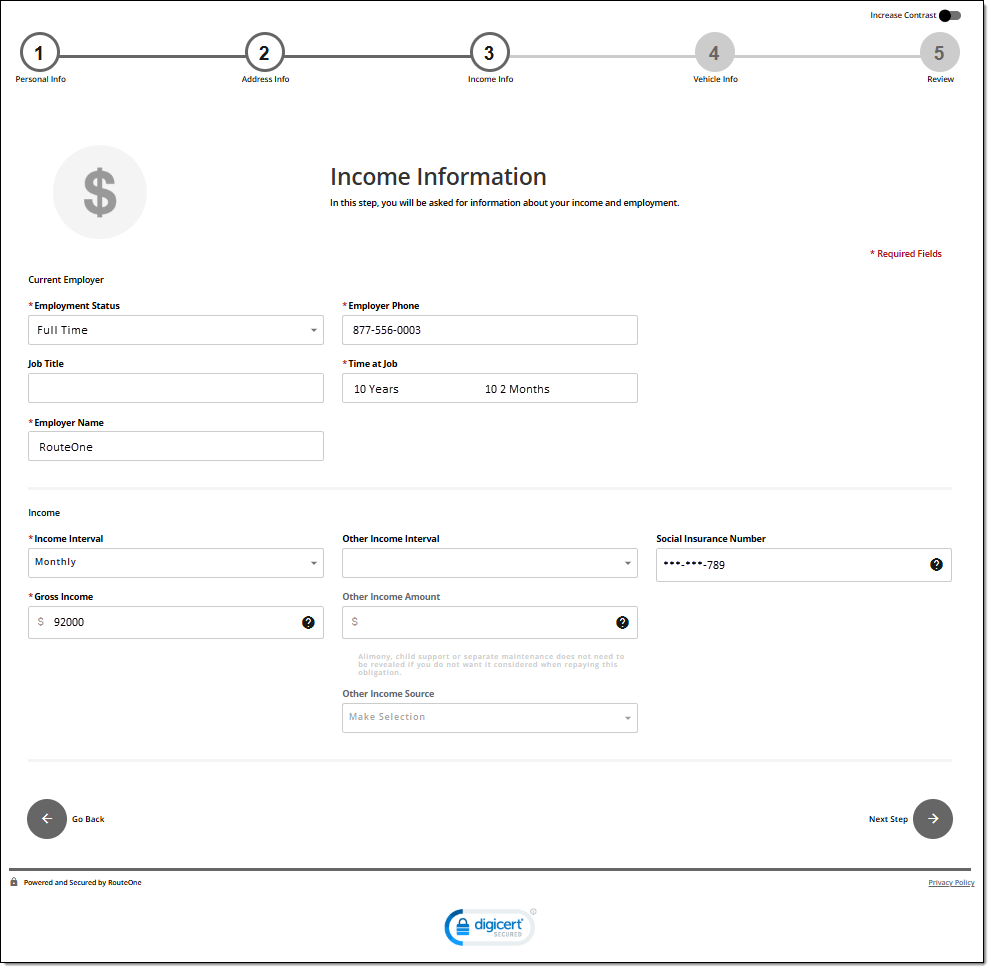Image resolution: width=991 pixels, height=970 pixels.
Task: Open the Privacy Policy link
Action: point(950,883)
